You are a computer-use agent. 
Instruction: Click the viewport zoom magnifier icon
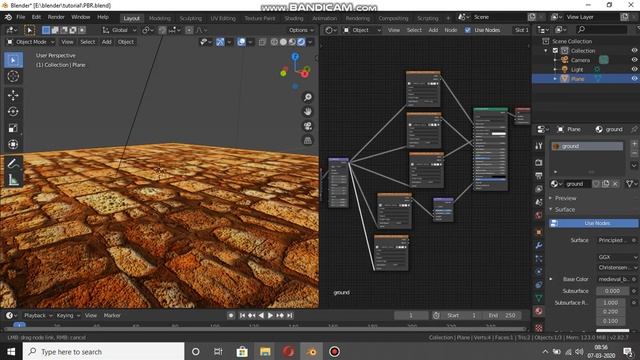tap(308, 97)
